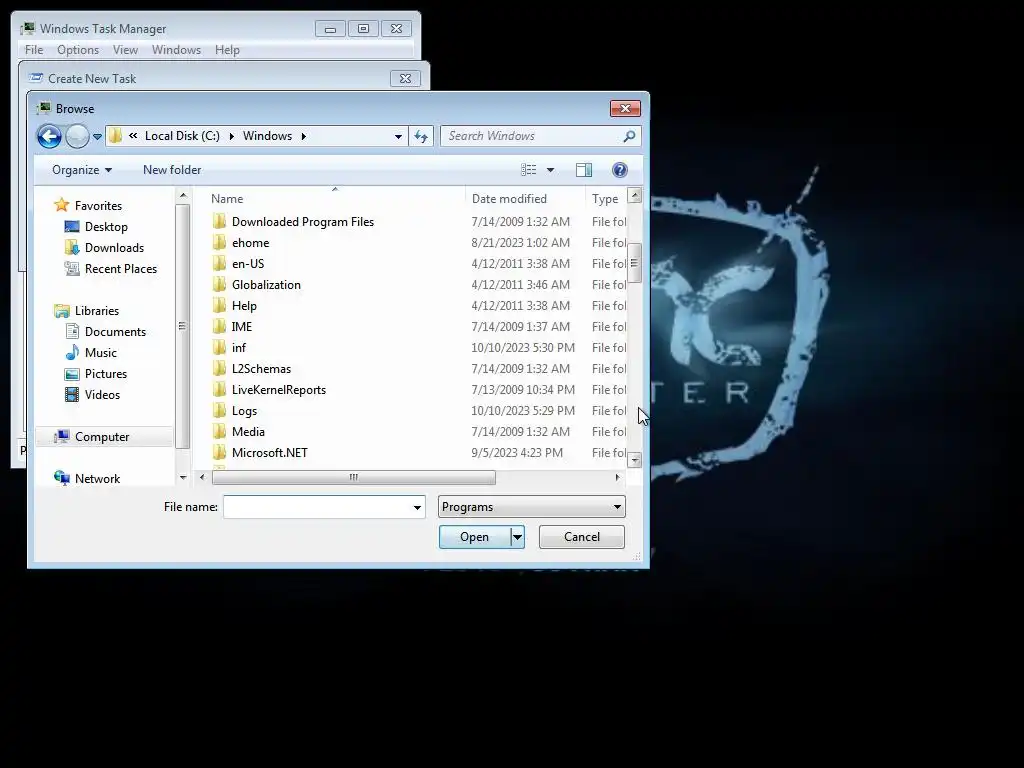Open the Help question mark icon
Screen dimensions: 1024x768
coord(620,170)
